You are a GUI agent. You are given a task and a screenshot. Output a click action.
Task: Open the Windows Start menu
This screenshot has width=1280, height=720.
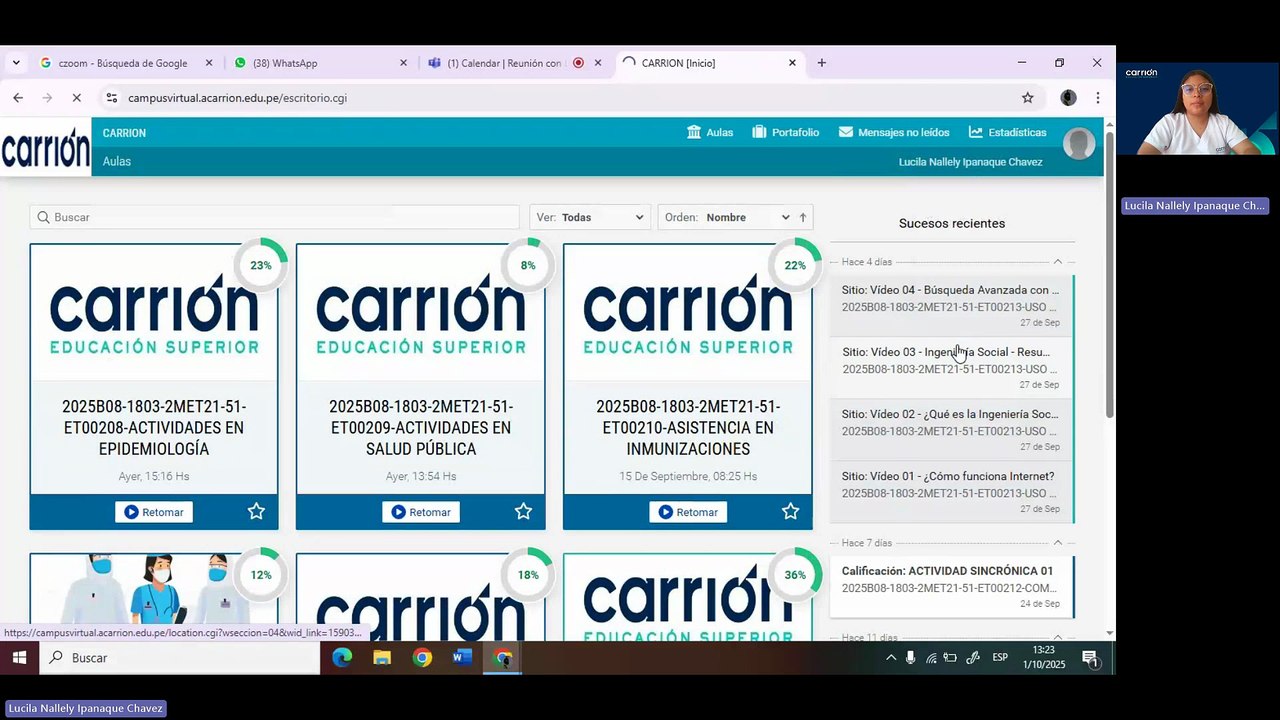[x=19, y=658]
